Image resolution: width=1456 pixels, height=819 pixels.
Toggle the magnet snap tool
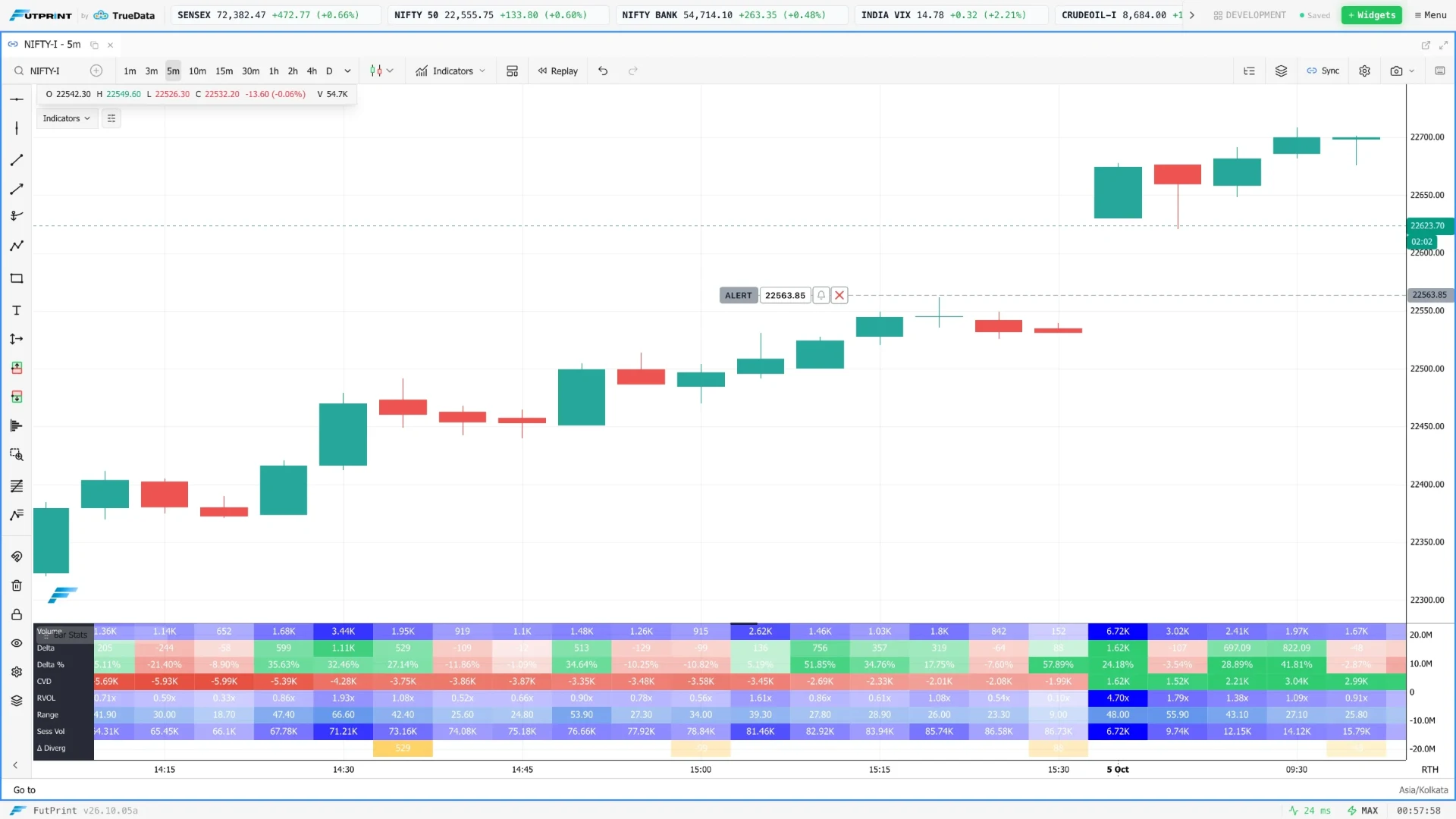pyautogui.click(x=17, y=557)
